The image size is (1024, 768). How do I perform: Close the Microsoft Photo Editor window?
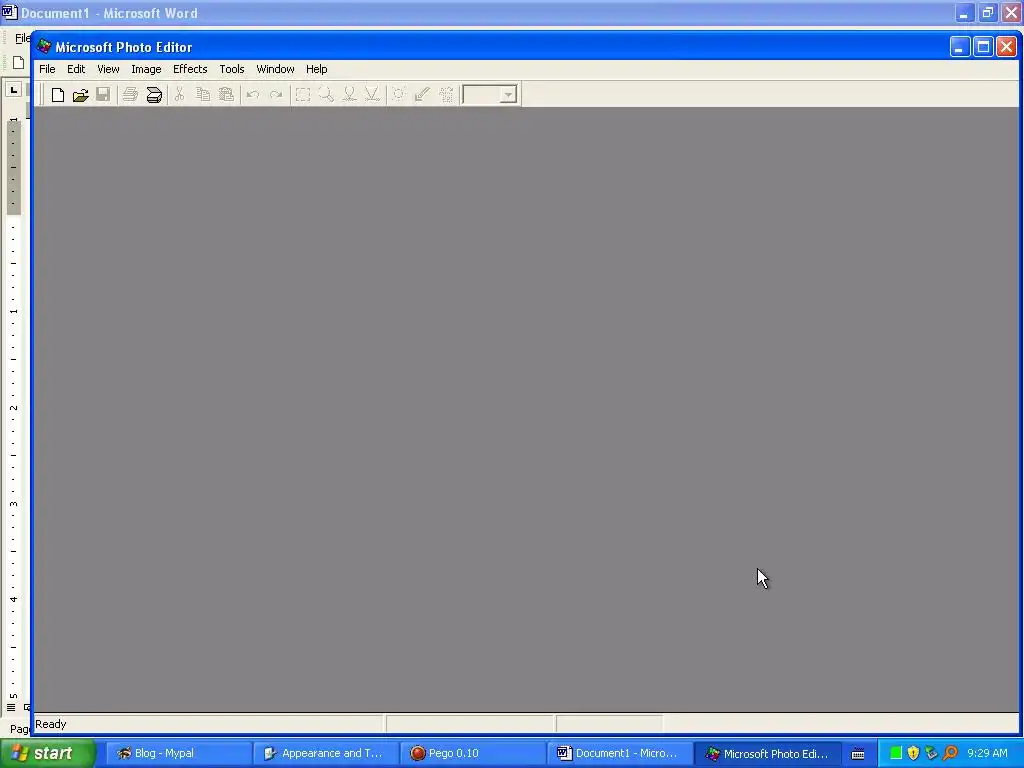coord(1006,47)
